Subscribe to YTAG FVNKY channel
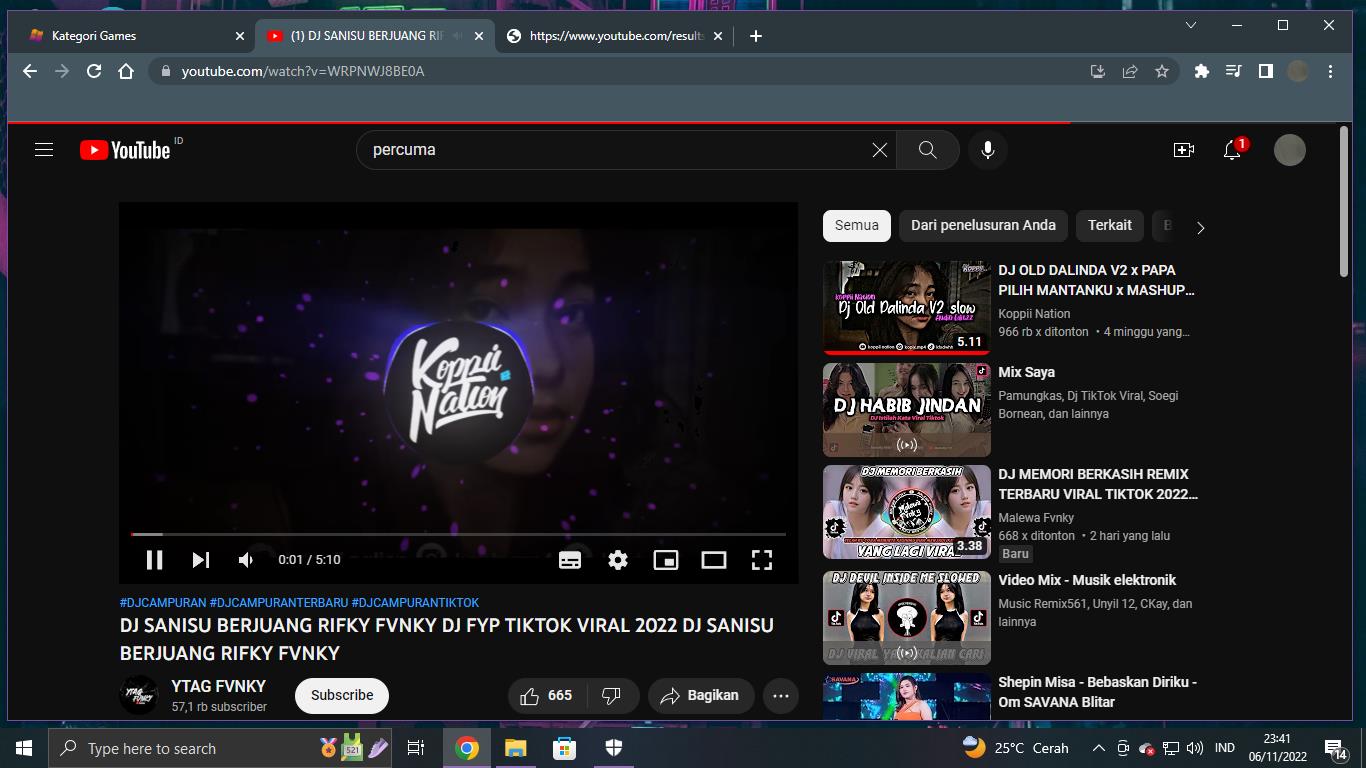Viewport: 1366px width, 768px height. [x=342, y=696]
